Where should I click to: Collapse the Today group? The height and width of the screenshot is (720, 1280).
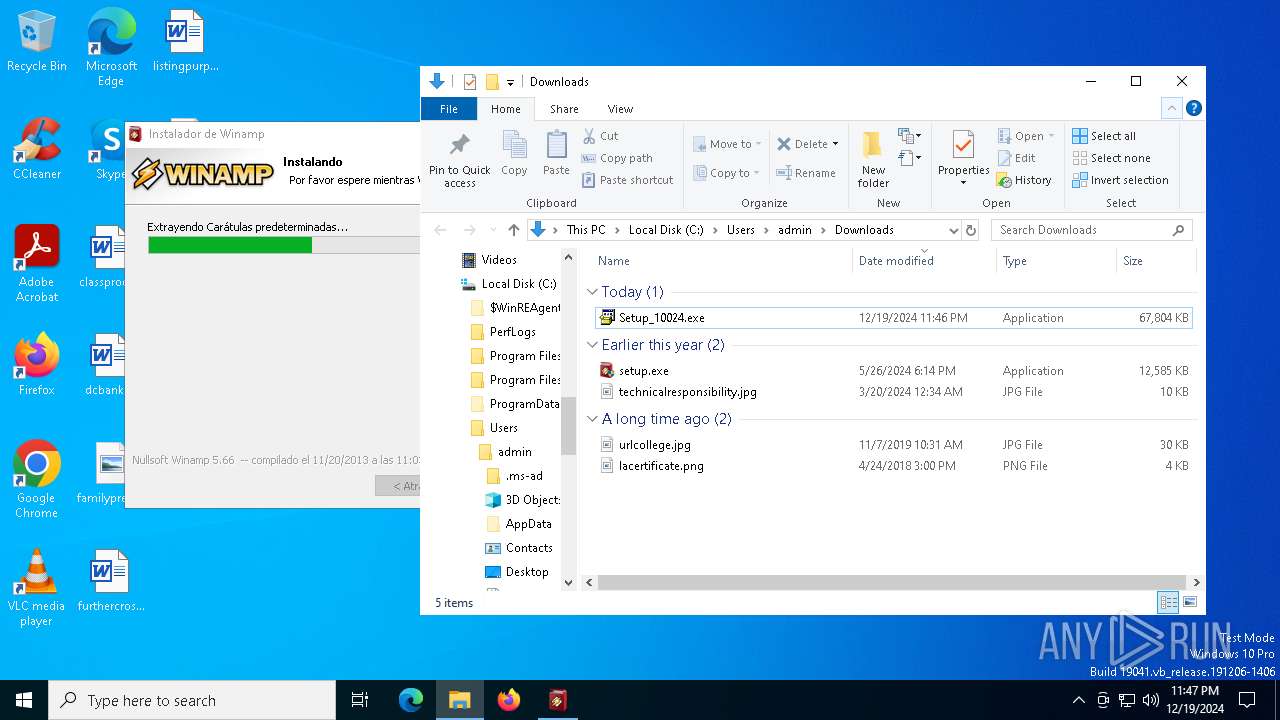(592, 292)
